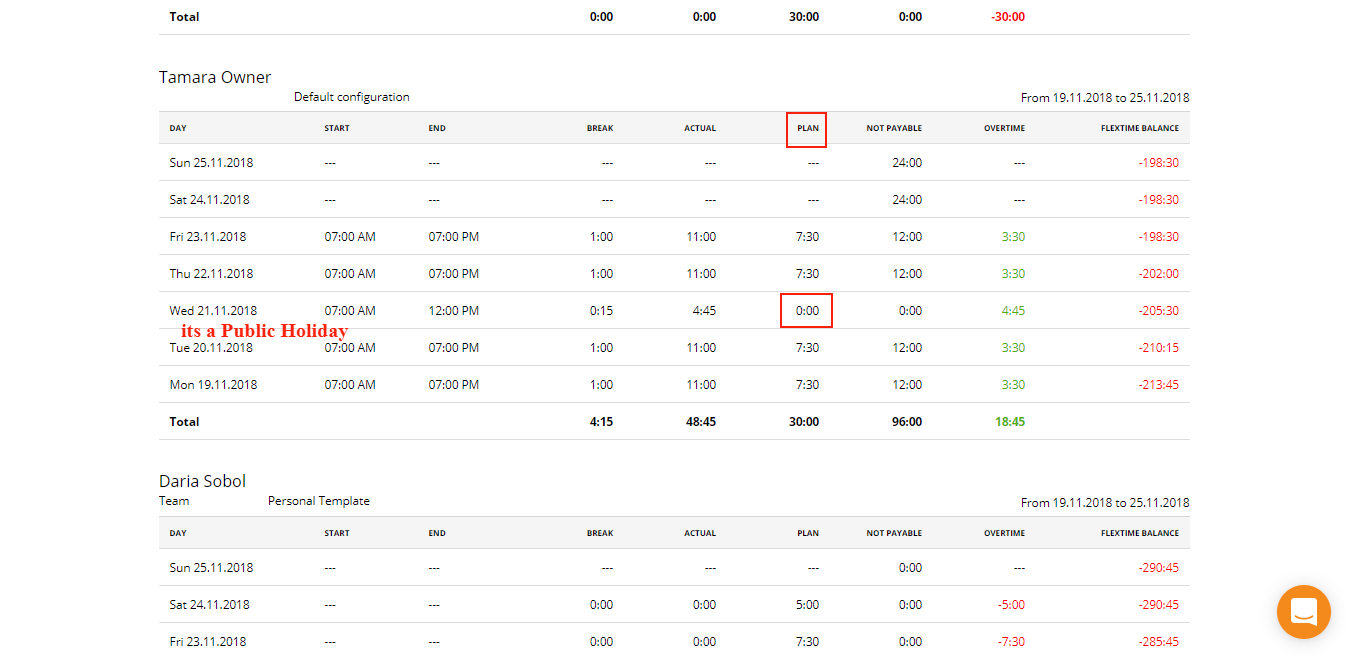This screenshot has height=657, width=1348.
Task: Click the red -5:00 overtime in Daria's table
Action: tap(1011, 604)
